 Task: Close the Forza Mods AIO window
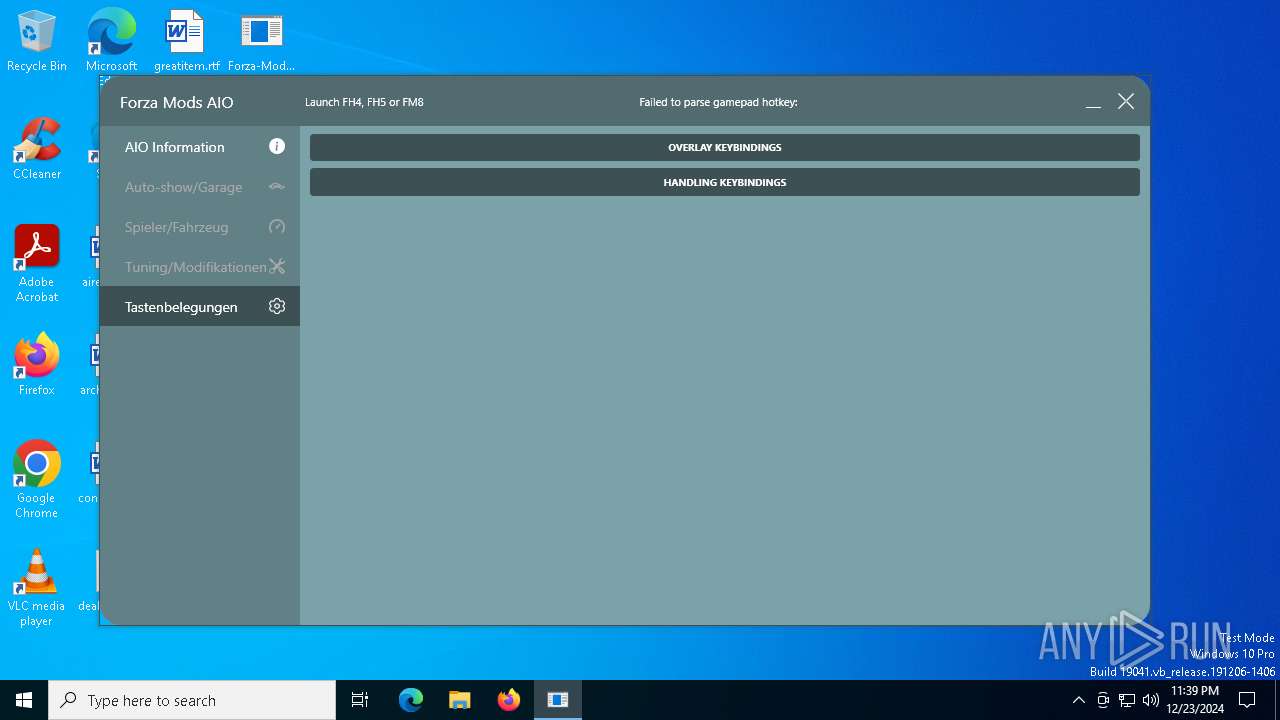pos(1126,101)
